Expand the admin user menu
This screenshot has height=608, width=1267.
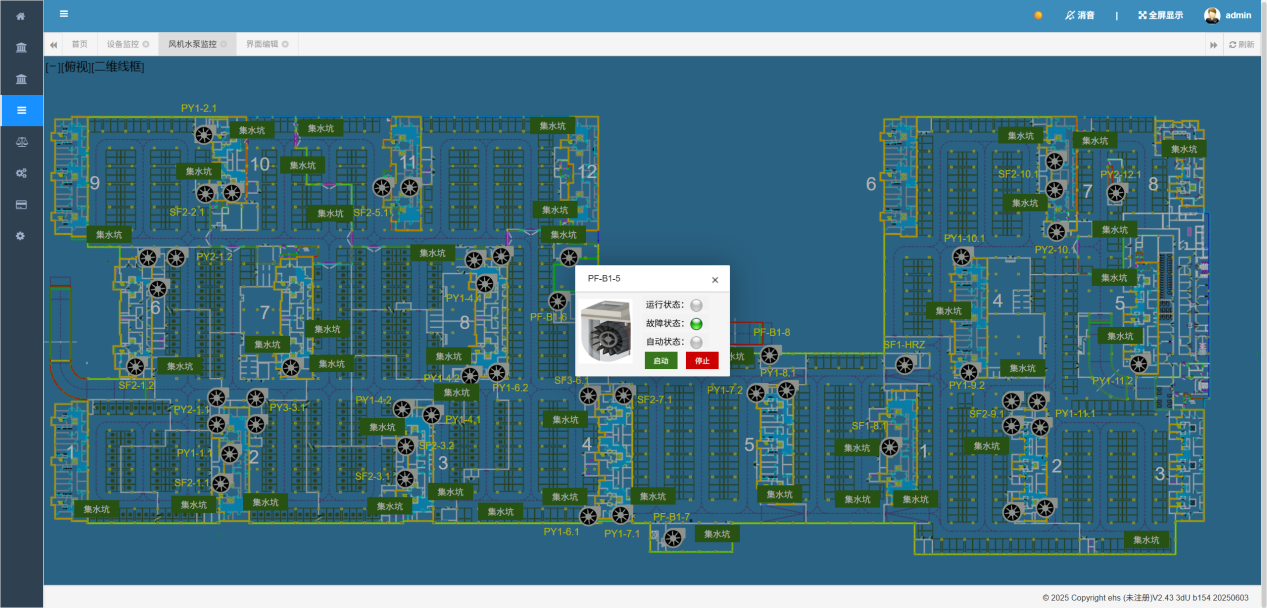point(1228,15)
